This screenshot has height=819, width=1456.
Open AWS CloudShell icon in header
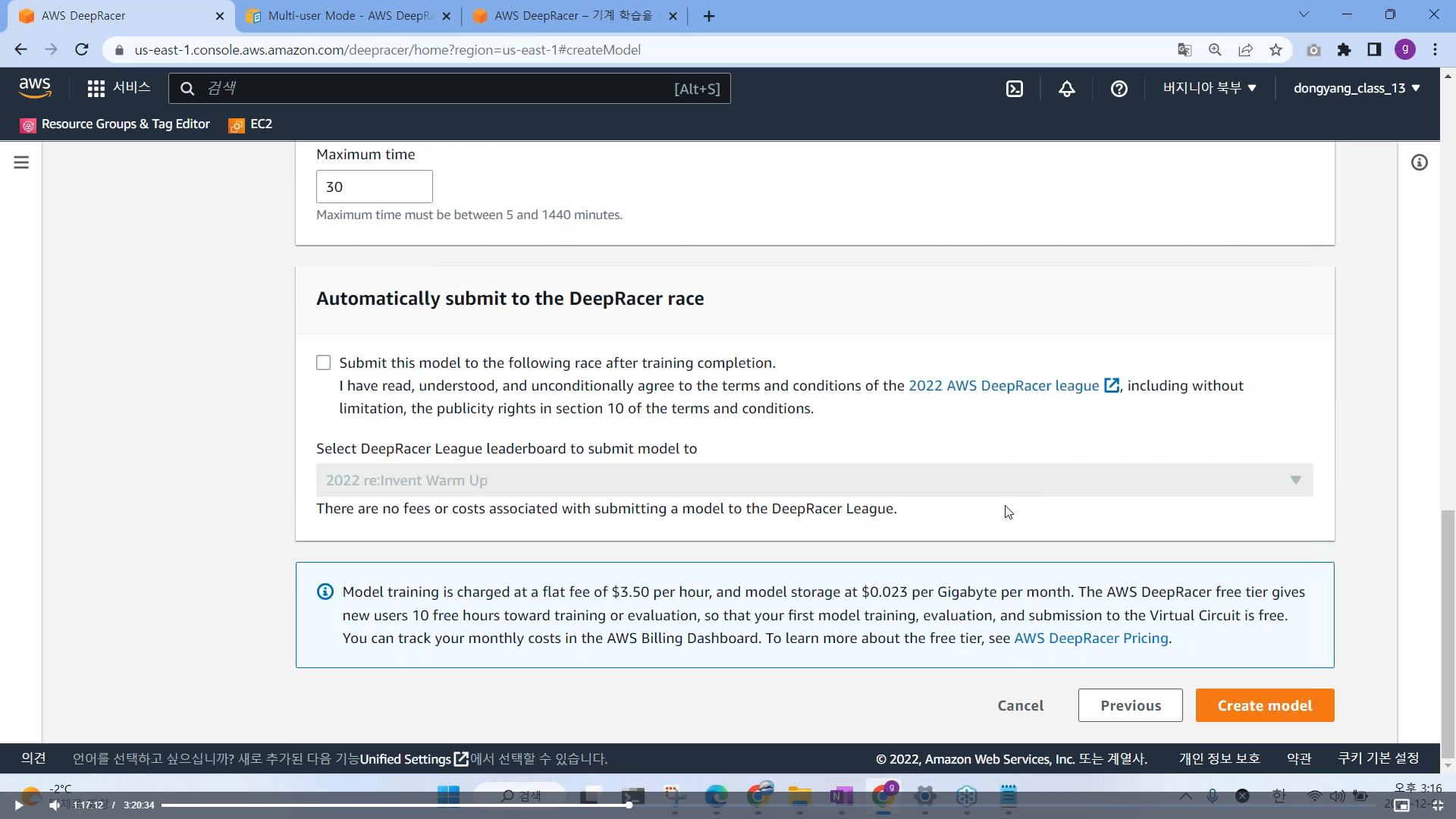click(x=1015, y=89)
